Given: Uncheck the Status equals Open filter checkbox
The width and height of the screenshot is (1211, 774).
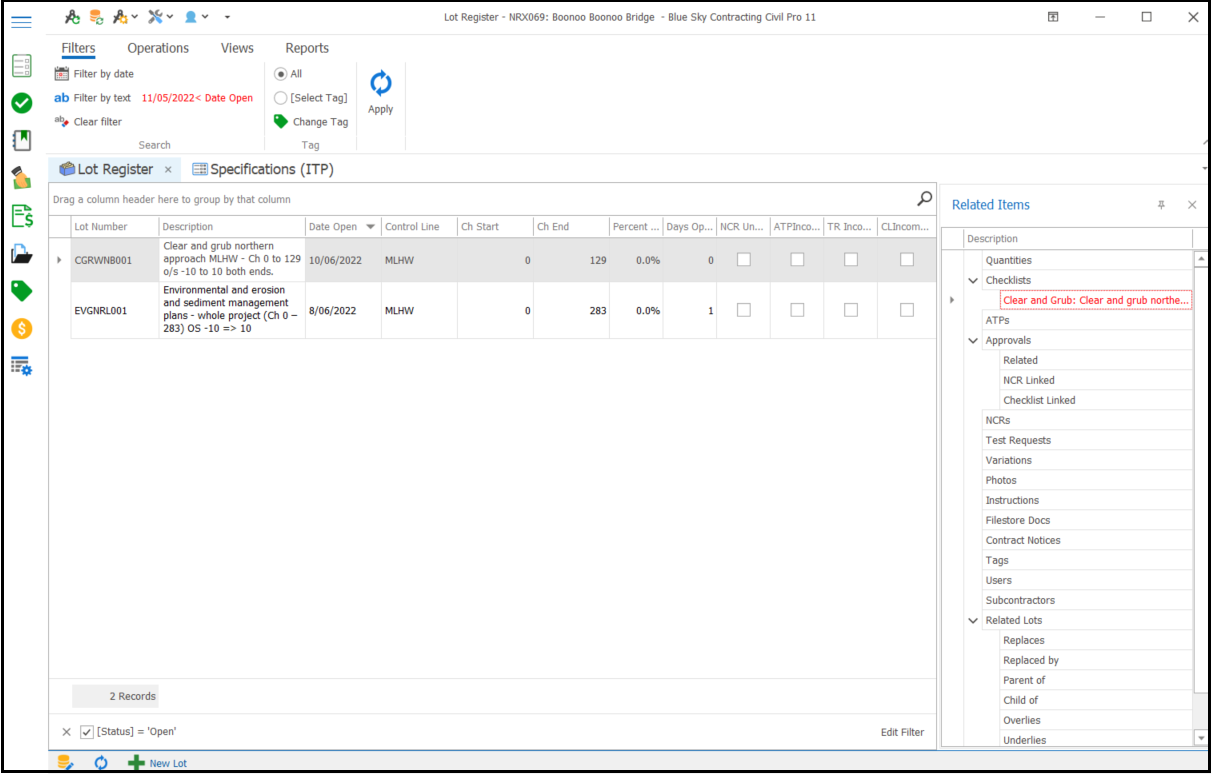Looking at the screenshot, I should point(86,732).
